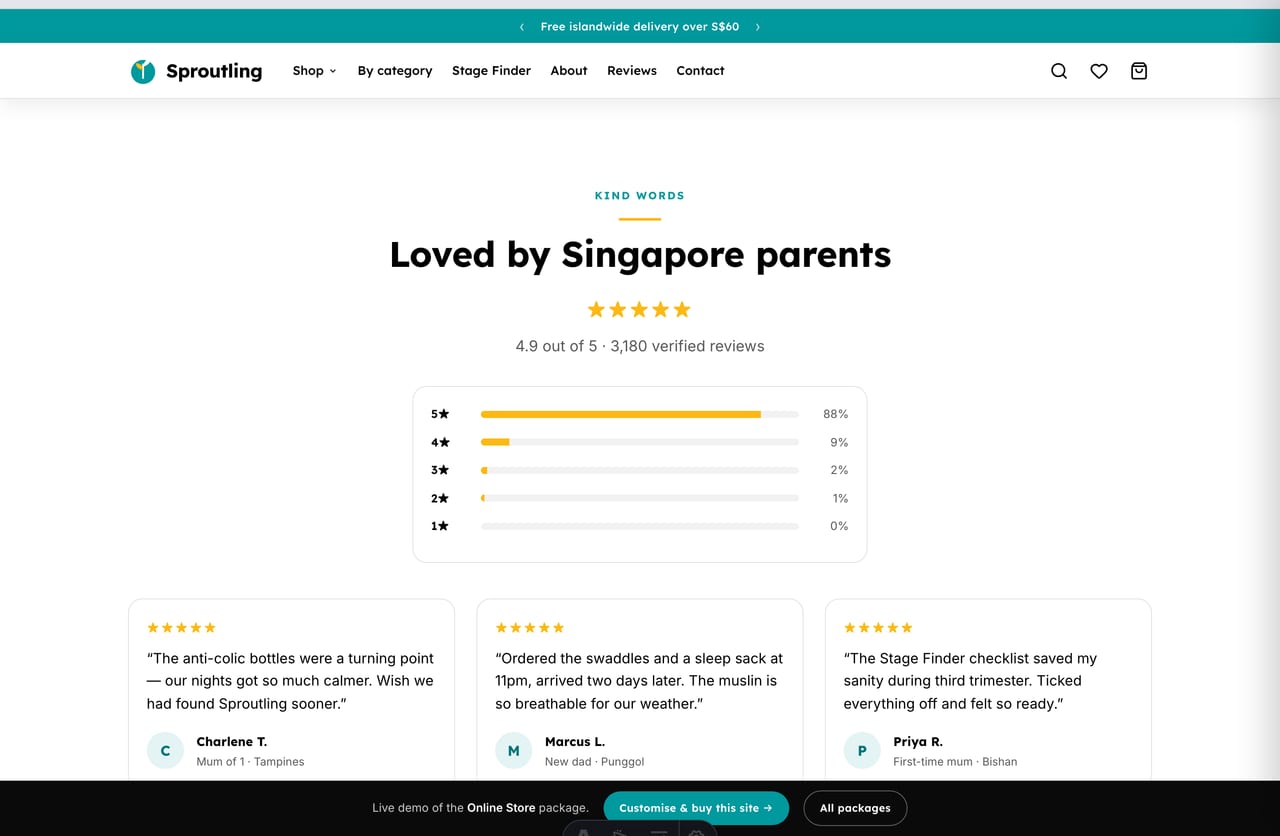Click the name 'Priya R.'
Screen dimensions: 1280x836
[918, 742]
